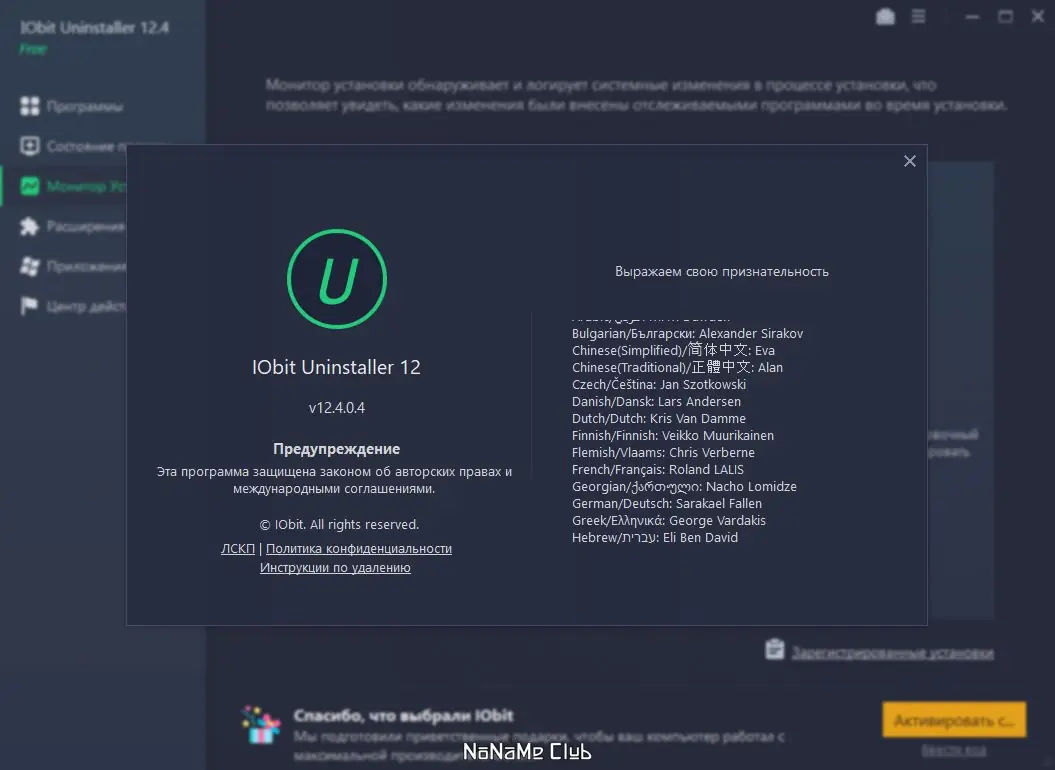Click the enter code link under Activate
The image size is (1055, 770).
click(954, 750)
